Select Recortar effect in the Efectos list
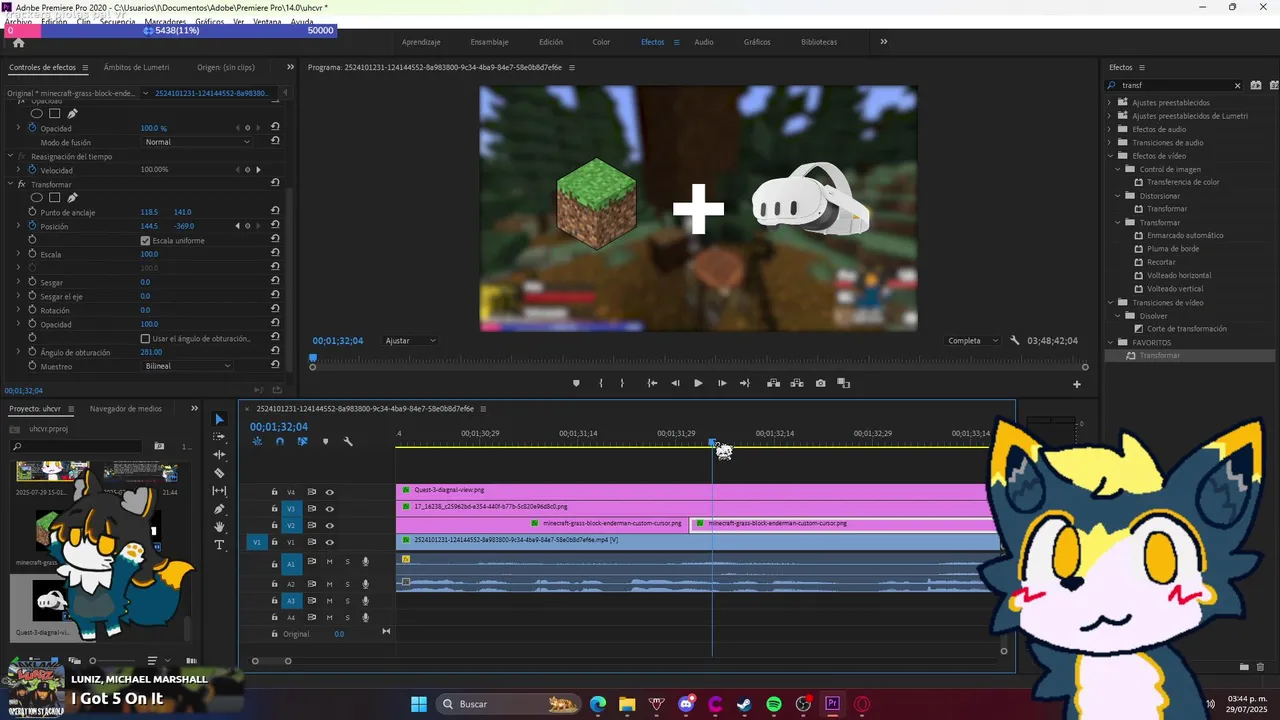1280x720 pixels. [x=1161, y=262]
